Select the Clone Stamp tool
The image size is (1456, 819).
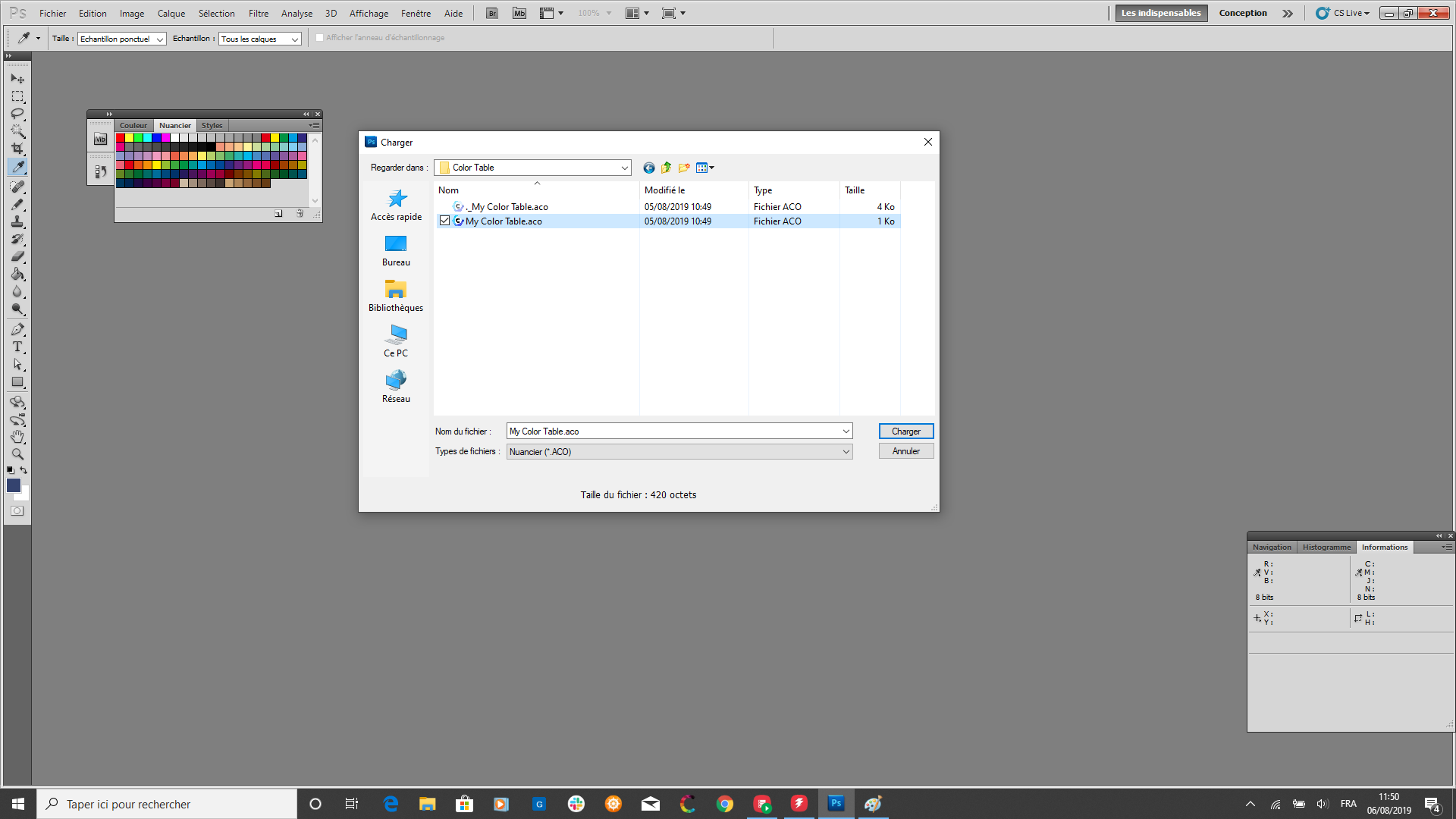click(x=17, y=221)
